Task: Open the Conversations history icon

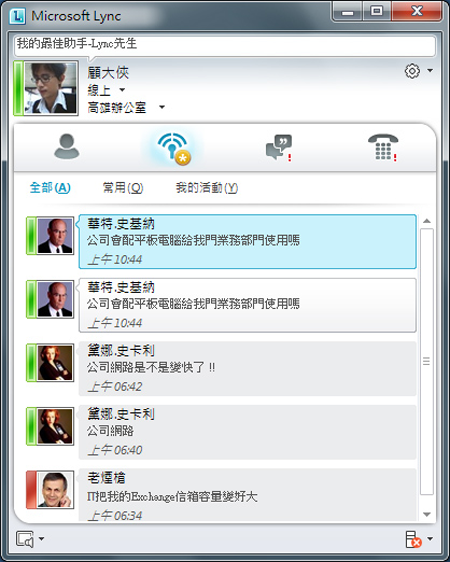Action: [279, 147]
